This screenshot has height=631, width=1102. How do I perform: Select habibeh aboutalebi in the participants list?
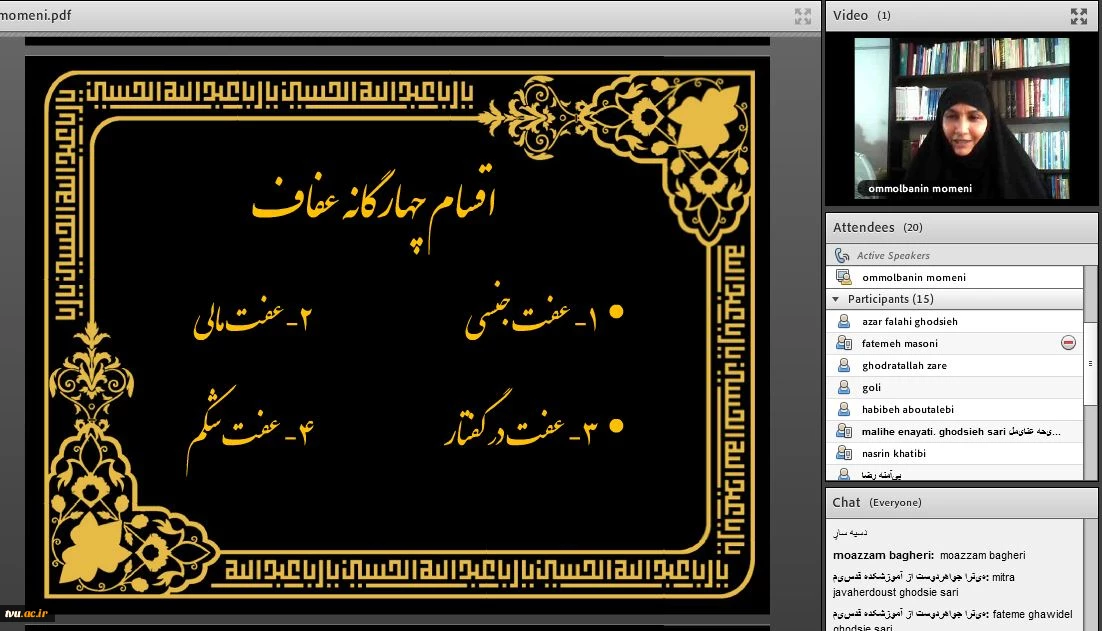coord(907,410)
